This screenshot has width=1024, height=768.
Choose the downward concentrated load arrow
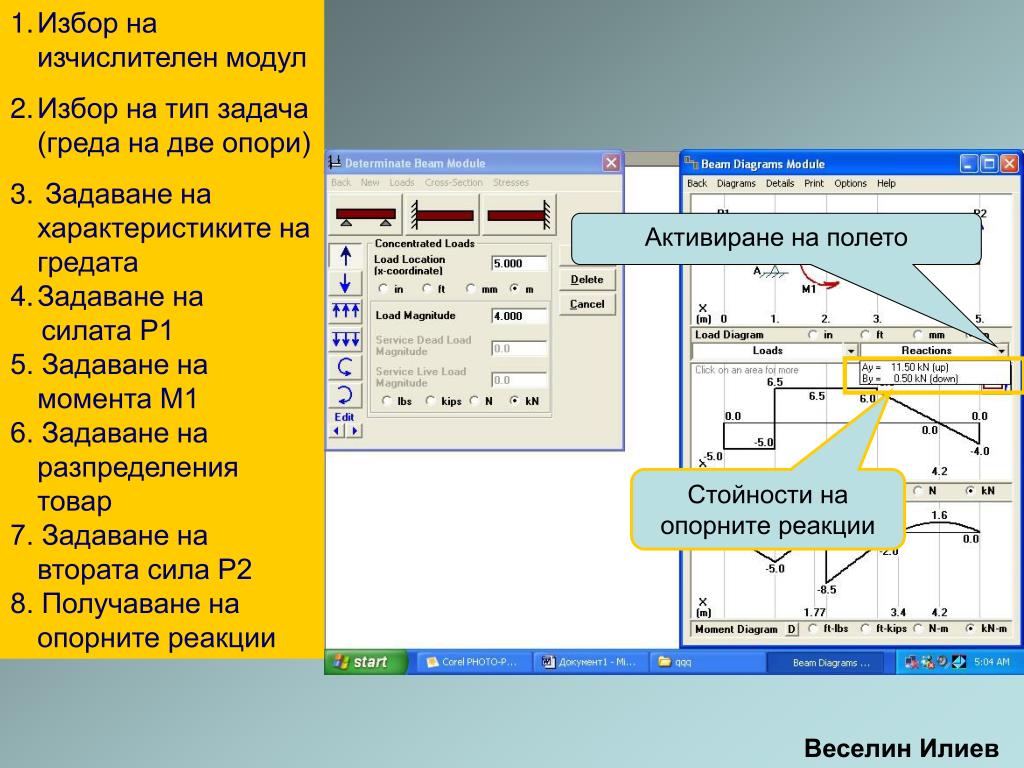[345, 283]
